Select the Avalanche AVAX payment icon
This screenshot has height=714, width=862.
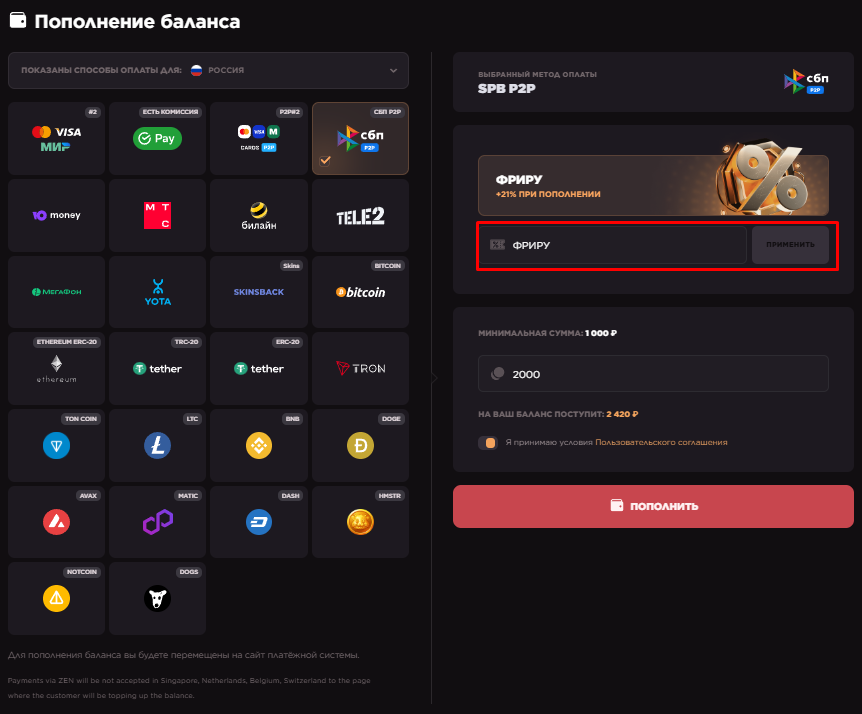(56, 521)
